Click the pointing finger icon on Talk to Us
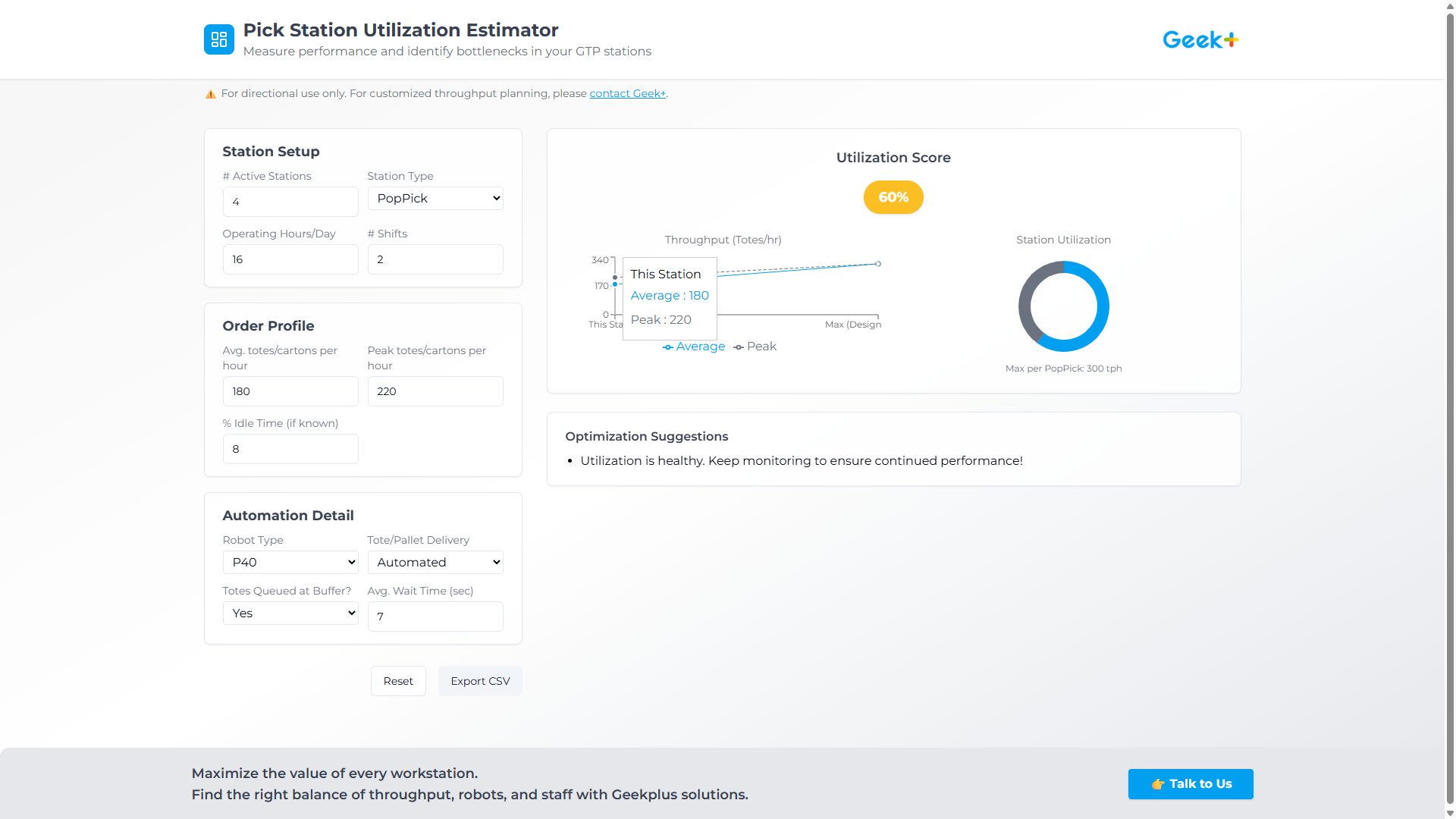 [x=1158, y=784]
